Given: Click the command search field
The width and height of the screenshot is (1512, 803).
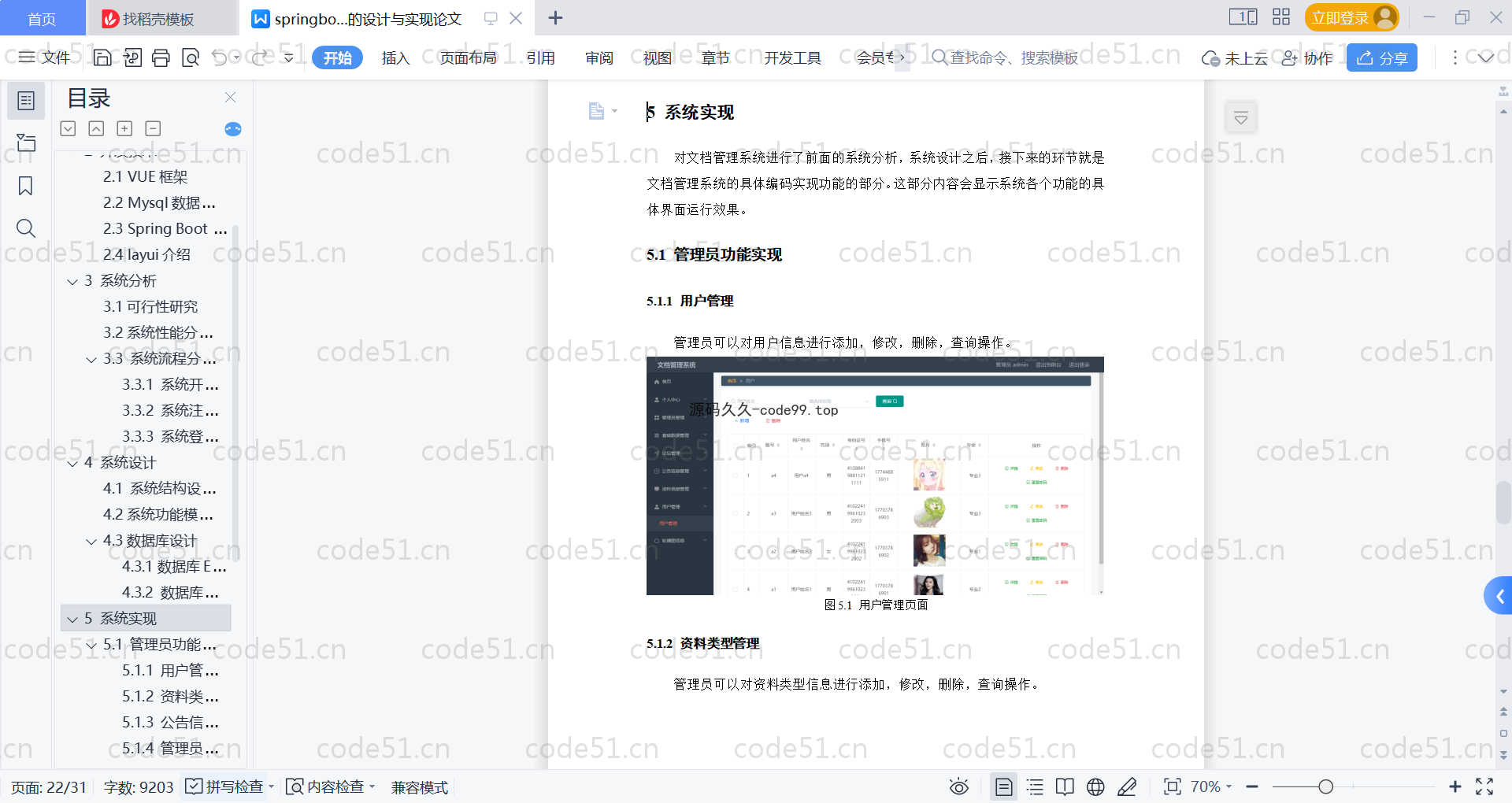Looking at the screenshot, I should 1005,57.
